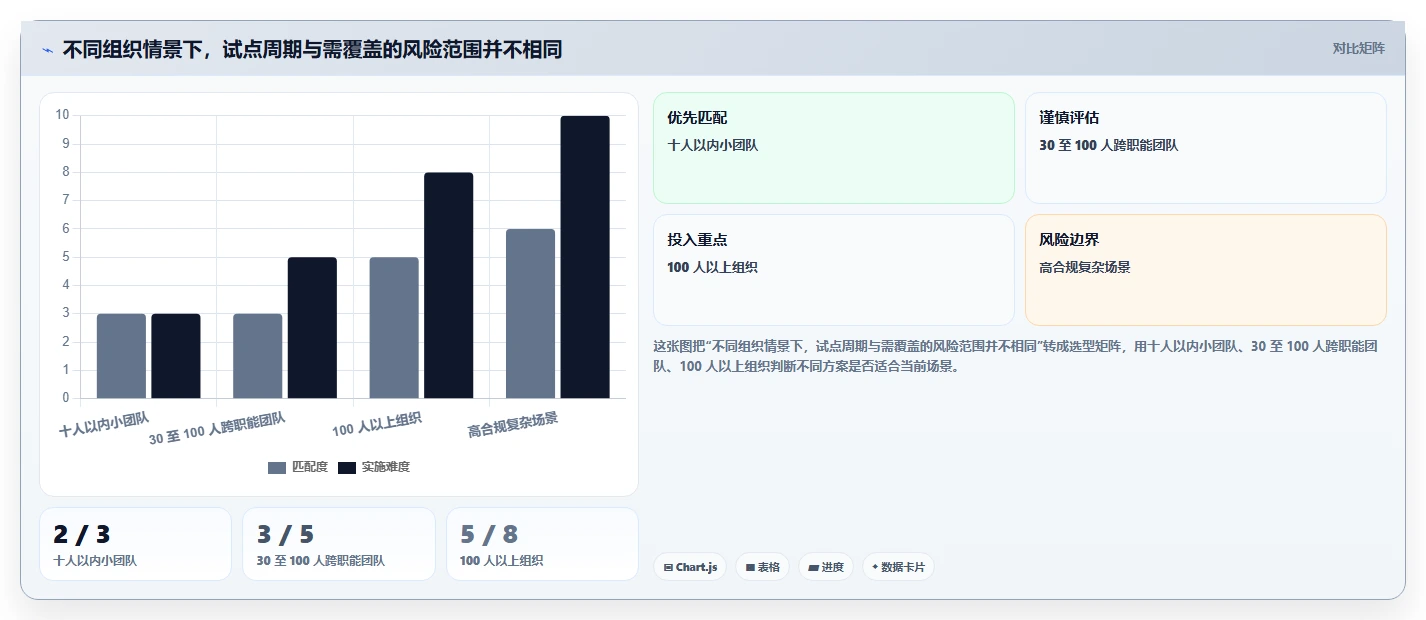Image resolution: width=1426 pixels, height=620 pixels.
Task: Click the 实施难度 bar for 十人以内小团队
Action: 176,356
